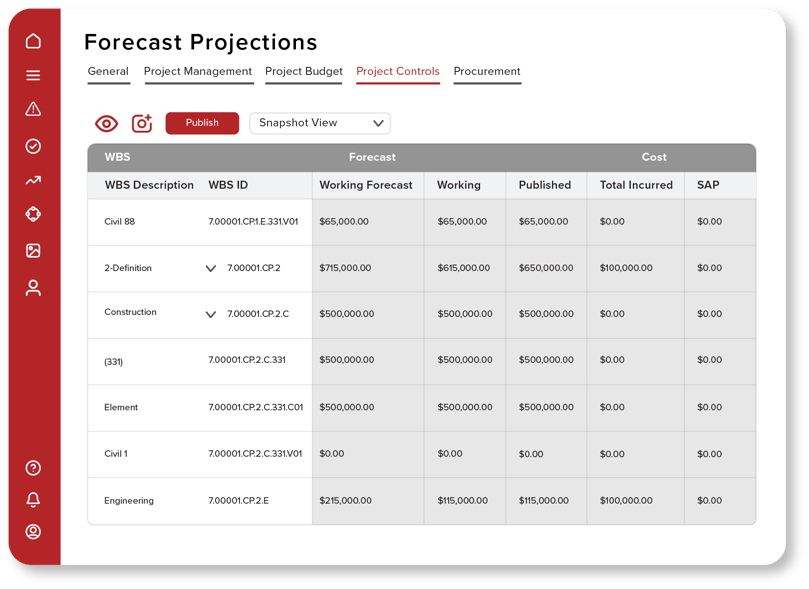Click the $650,000.00 published cell
Image resolution: width=809 pixels, height=589 pixels.
click(x=546, y=268)
